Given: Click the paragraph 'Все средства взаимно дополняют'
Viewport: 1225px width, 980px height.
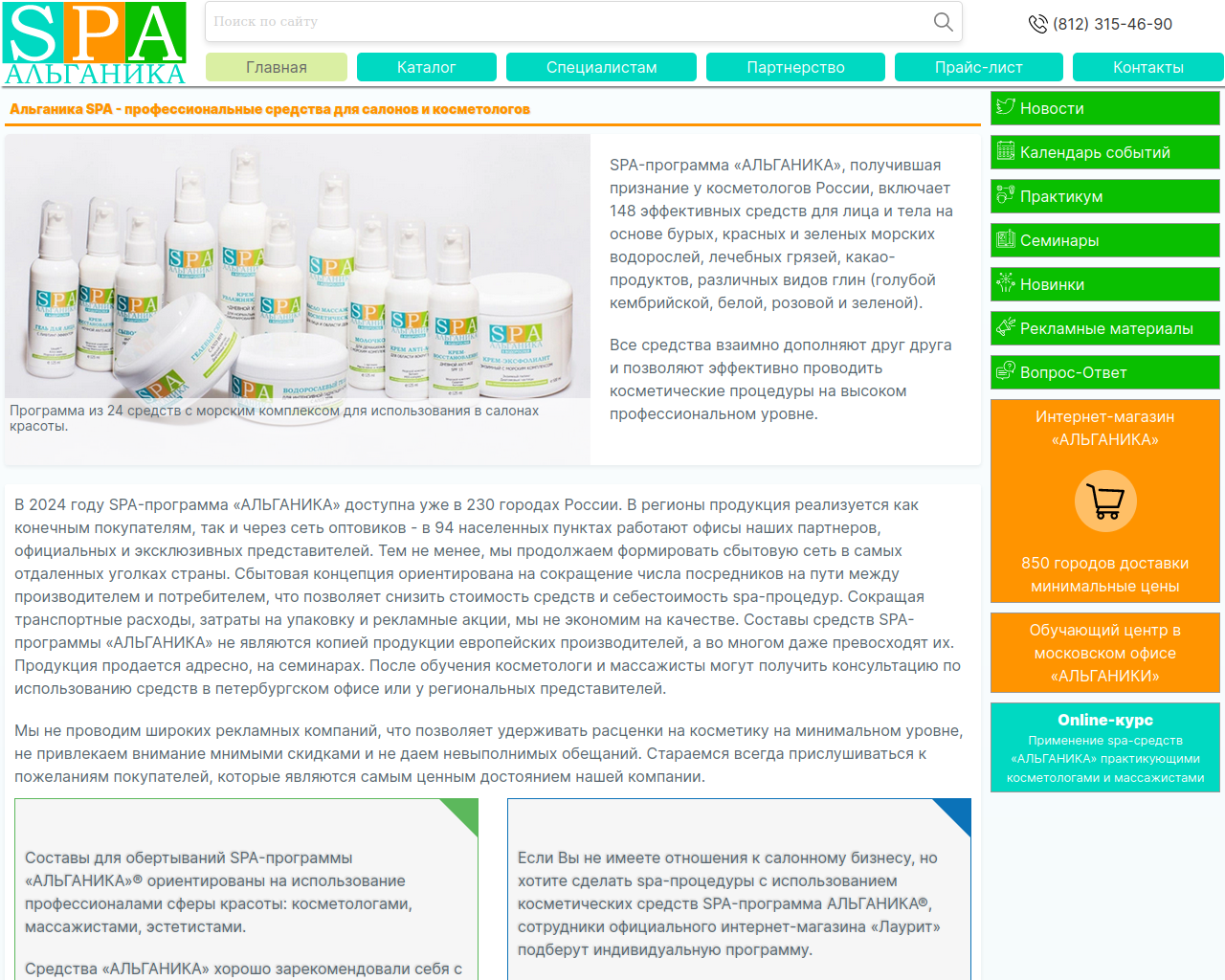Looking at the screenshot, I should (781, 379).
